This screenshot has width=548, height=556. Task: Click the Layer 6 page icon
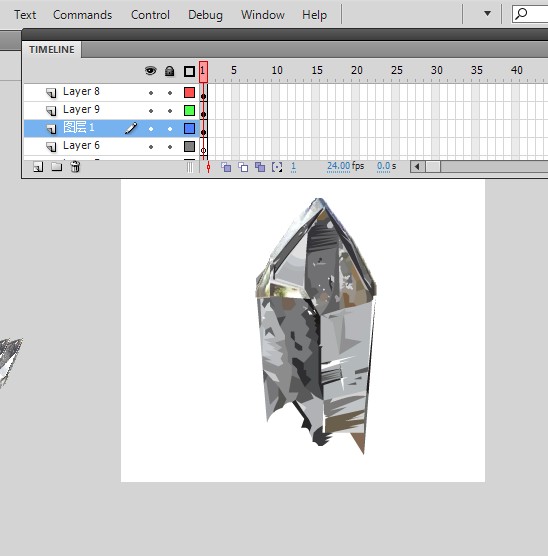[51, 146]
